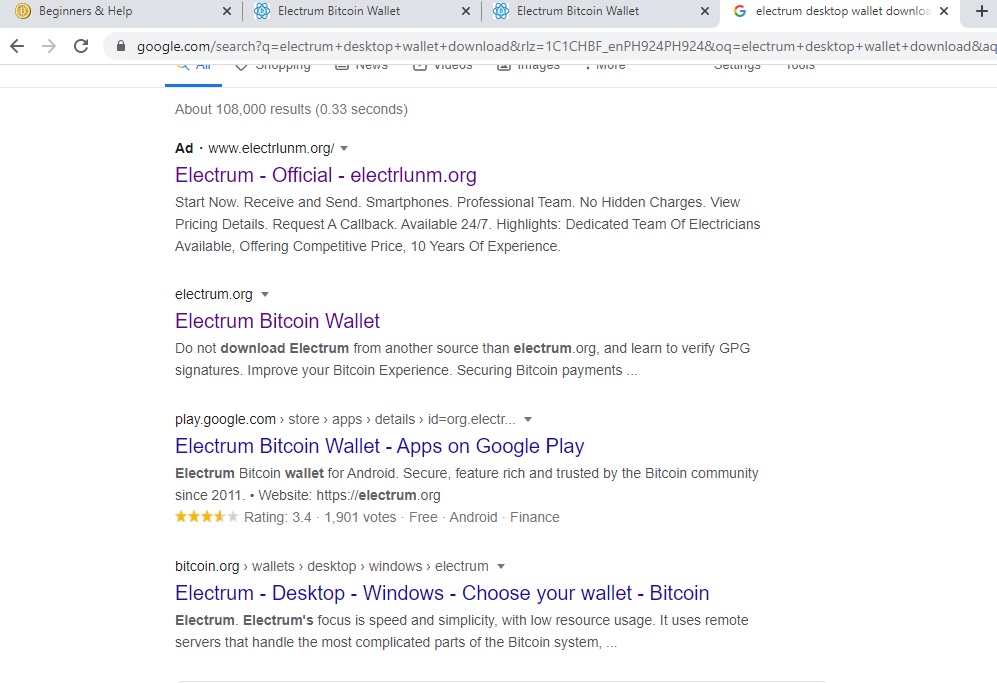Click the star rating of Google Play result
This screenshot has height=683, width=997.
(x=207, y=517)
